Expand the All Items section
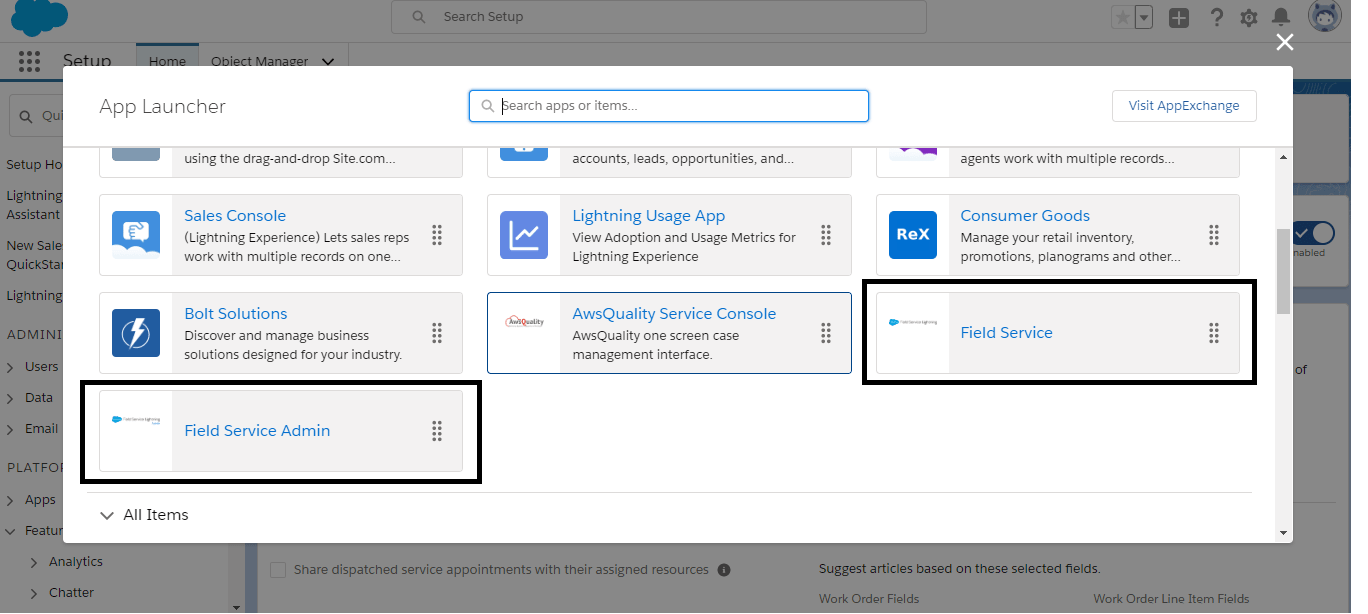Screen dimensions: 1368x614 [x=144, y=515]
